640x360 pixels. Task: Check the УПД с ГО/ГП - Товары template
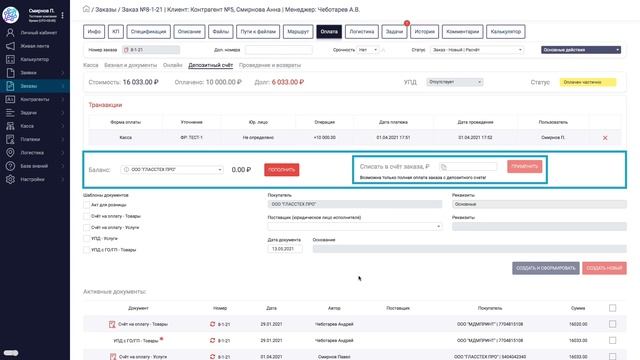tap(86, 250)
